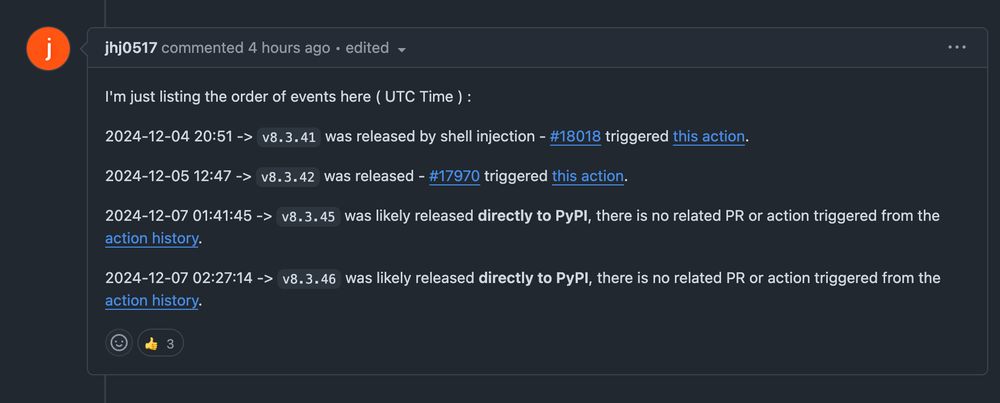Click the v8.3.41 version code tag
Image resolution: width=1000 pixels, height=403 pixels.
289,137
